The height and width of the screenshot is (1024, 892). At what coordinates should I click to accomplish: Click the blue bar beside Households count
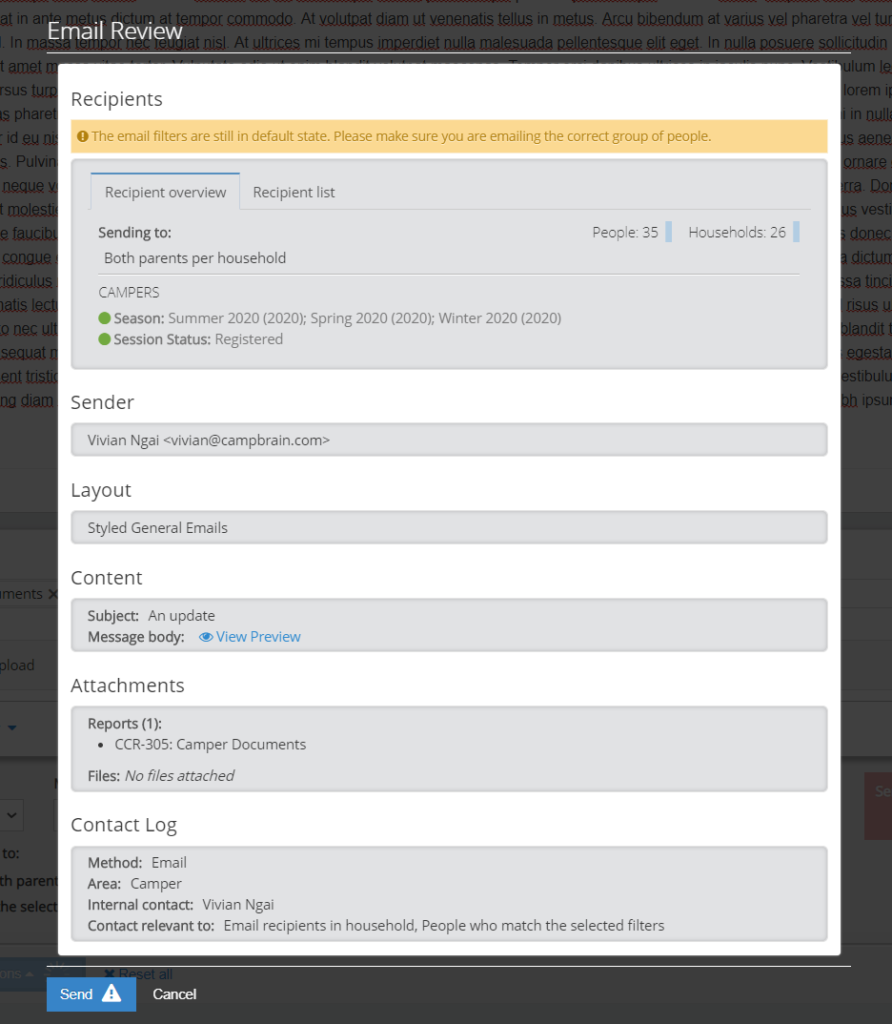click(796, 232)
